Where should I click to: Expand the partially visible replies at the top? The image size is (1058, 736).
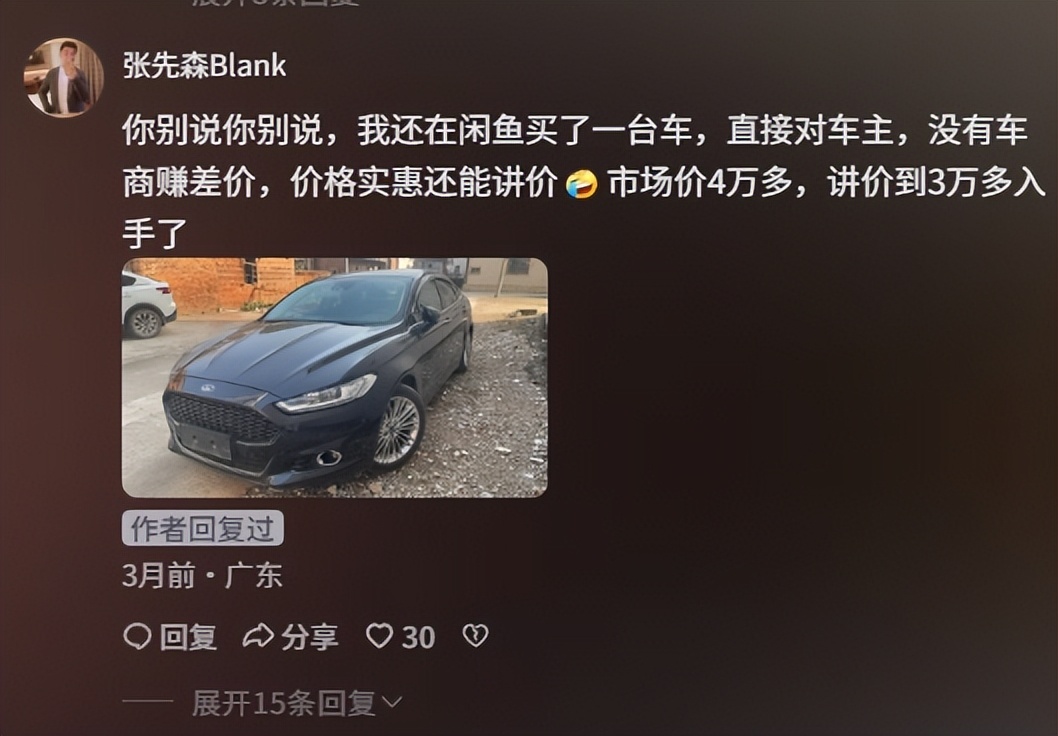point(275,3)
